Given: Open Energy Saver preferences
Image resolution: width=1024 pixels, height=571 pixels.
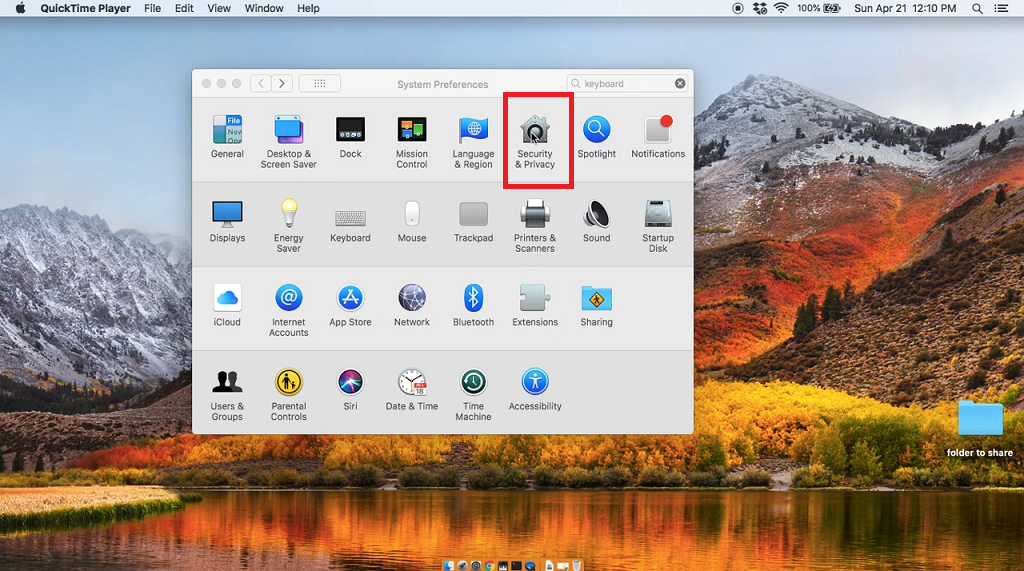Looking at the screenshot, I should tap(288, 225).
